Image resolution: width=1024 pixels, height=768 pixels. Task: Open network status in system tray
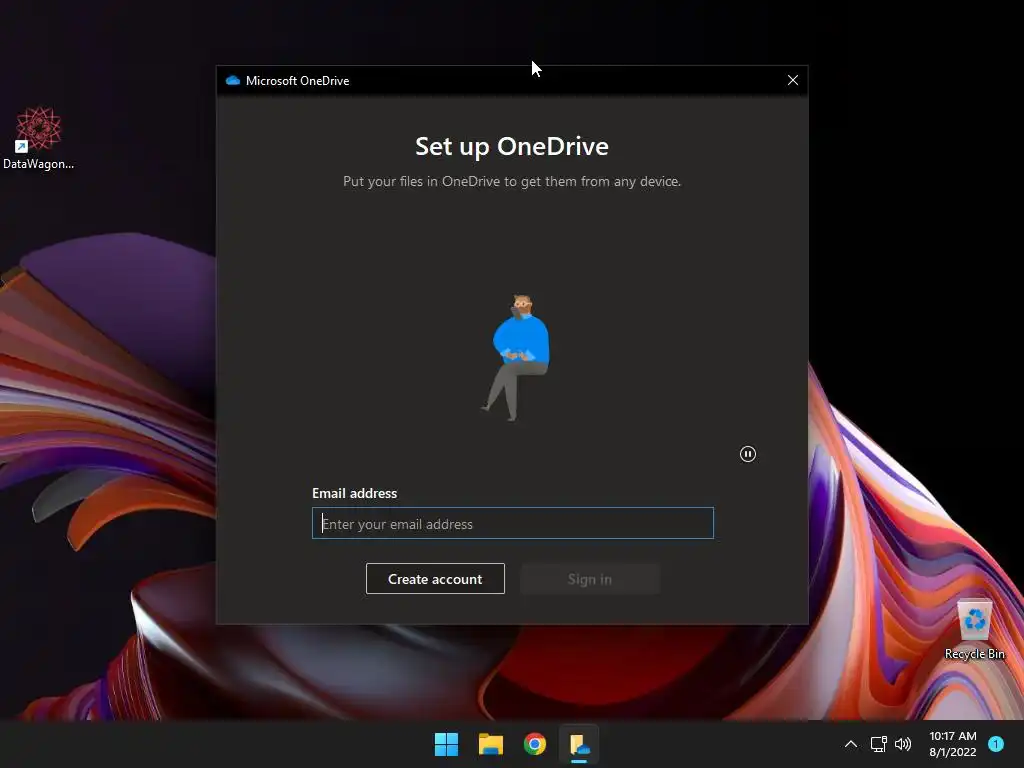878,744
